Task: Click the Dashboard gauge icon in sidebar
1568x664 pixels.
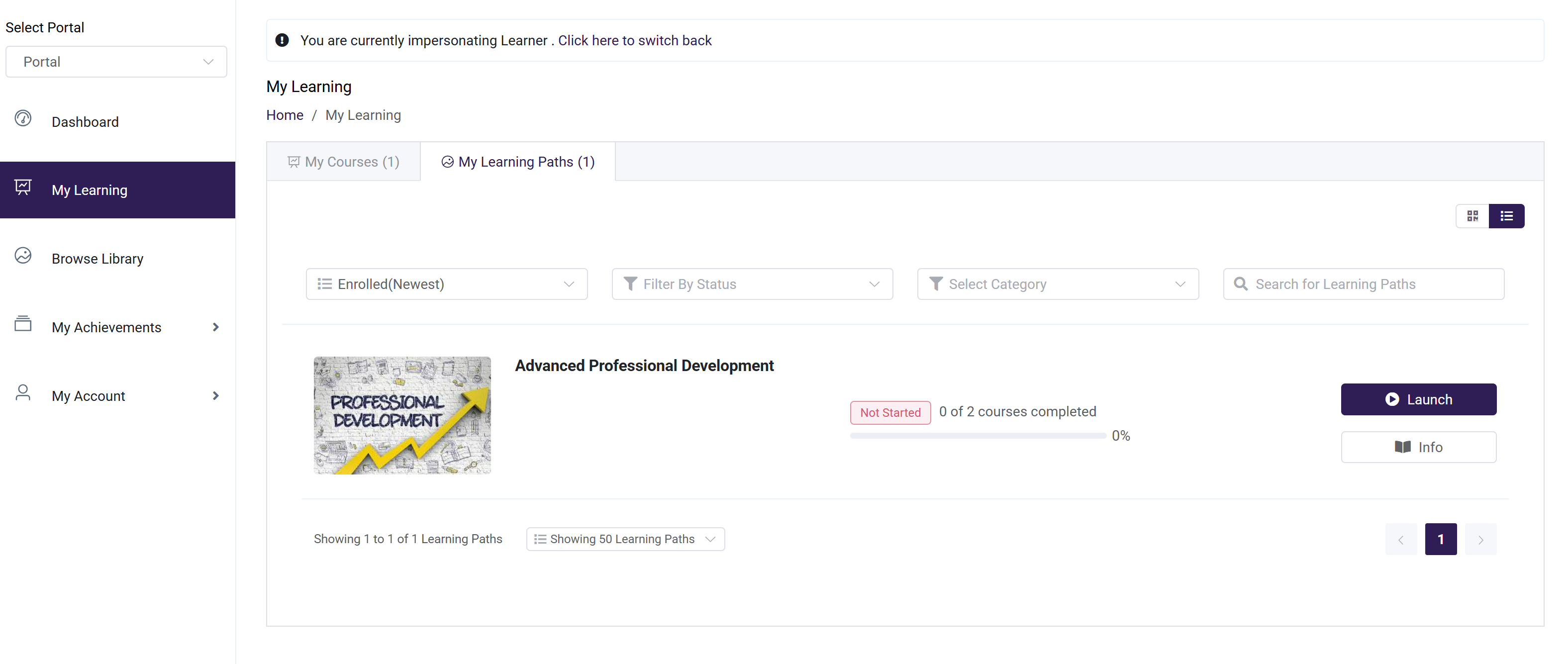Action: coord(23,118)
